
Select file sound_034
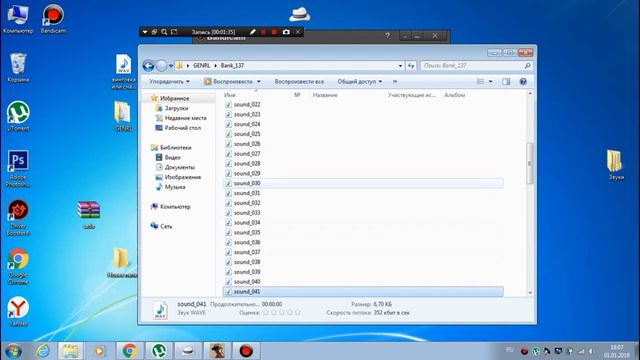tap(247, 222)
